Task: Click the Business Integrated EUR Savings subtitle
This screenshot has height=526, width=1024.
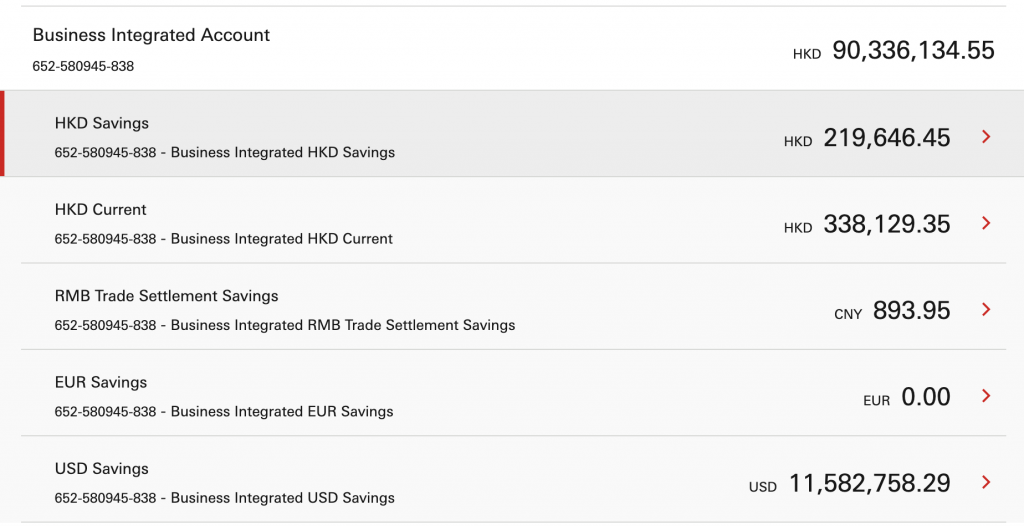Action: tap(282, 412)
